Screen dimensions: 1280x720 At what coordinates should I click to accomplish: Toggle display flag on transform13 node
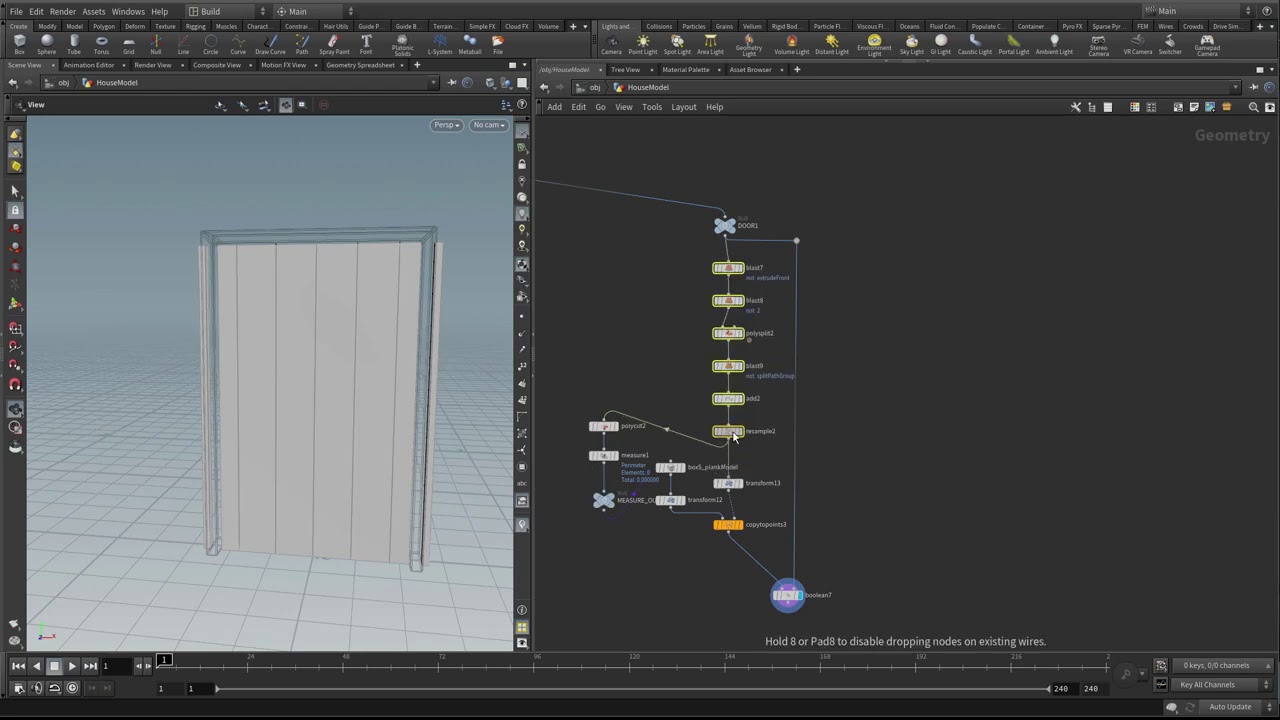[x=739, y=484]
